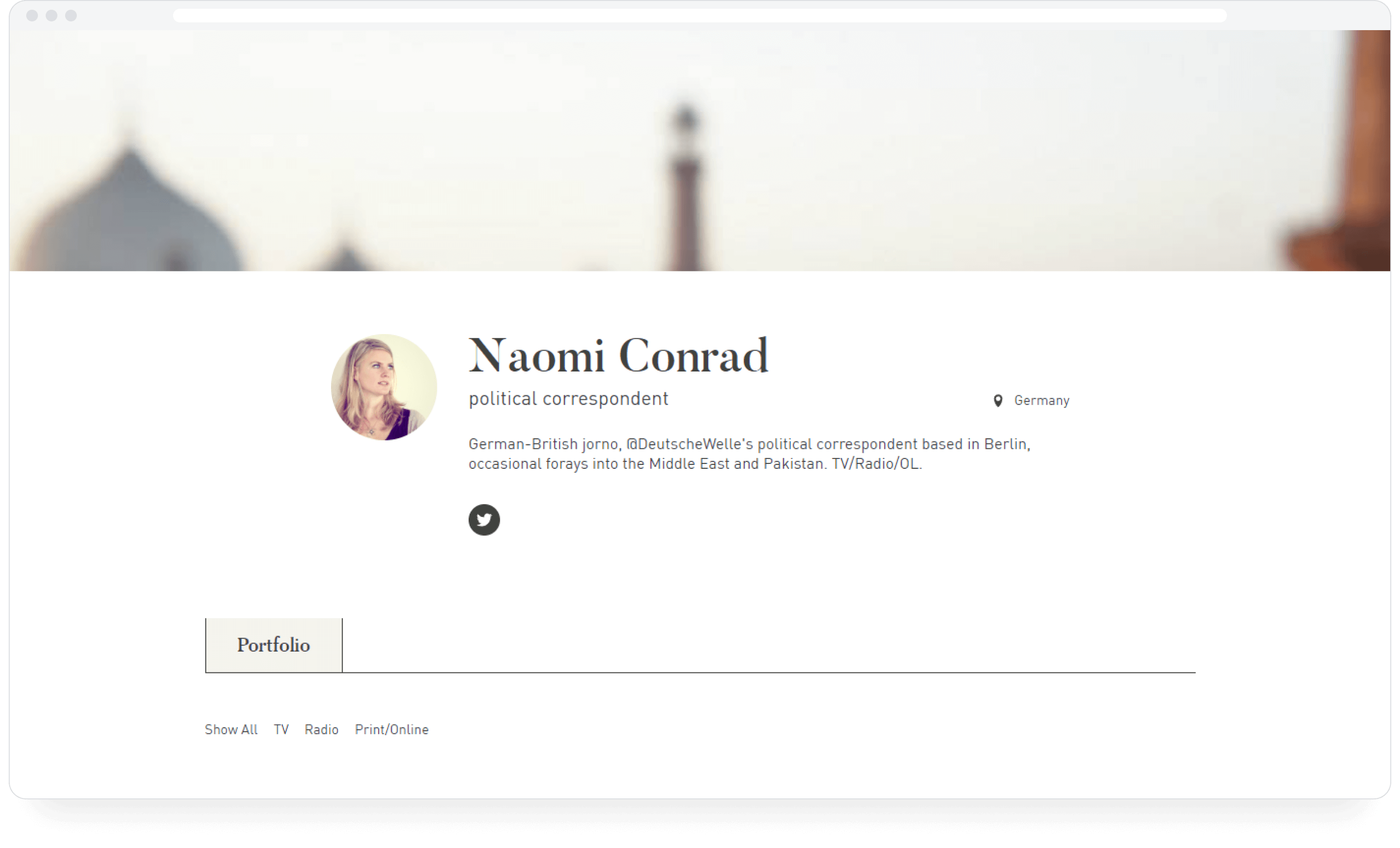Click the blurred mosque cover image

click(x=700, y=151)
